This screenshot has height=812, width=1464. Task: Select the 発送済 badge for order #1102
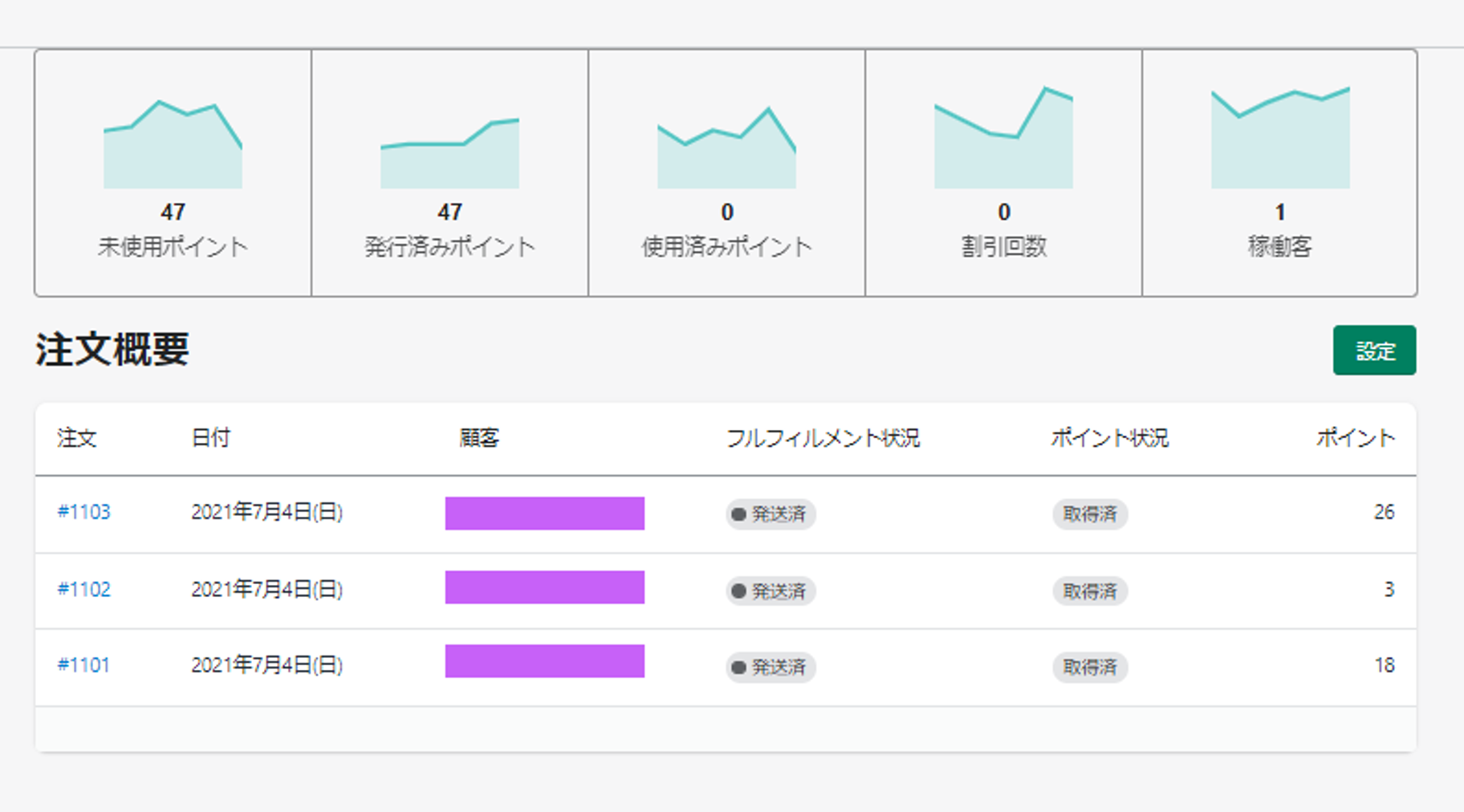[x=771, y=591]
